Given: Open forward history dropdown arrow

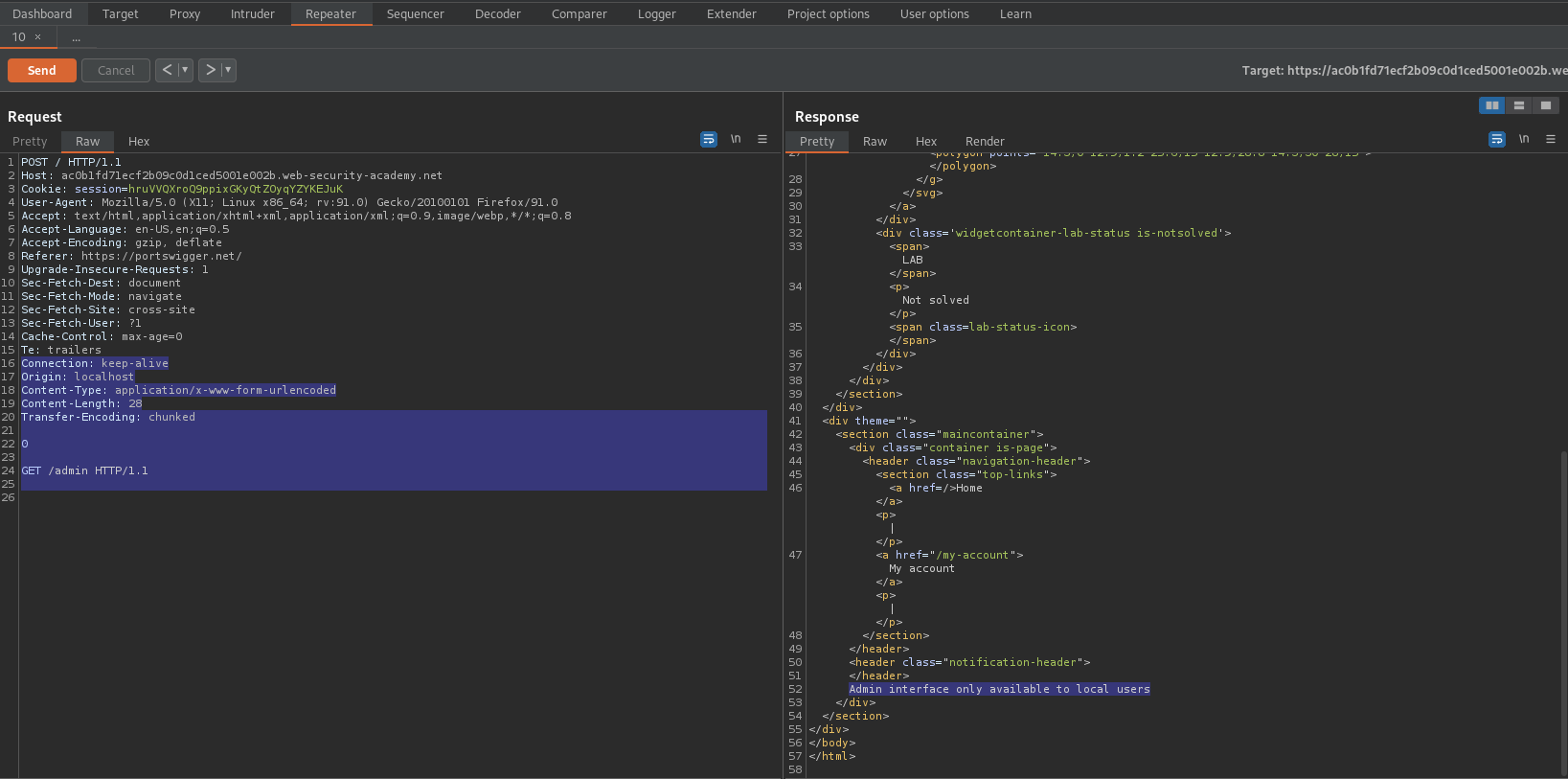Looking at the screenshot, I should point(229,70).
